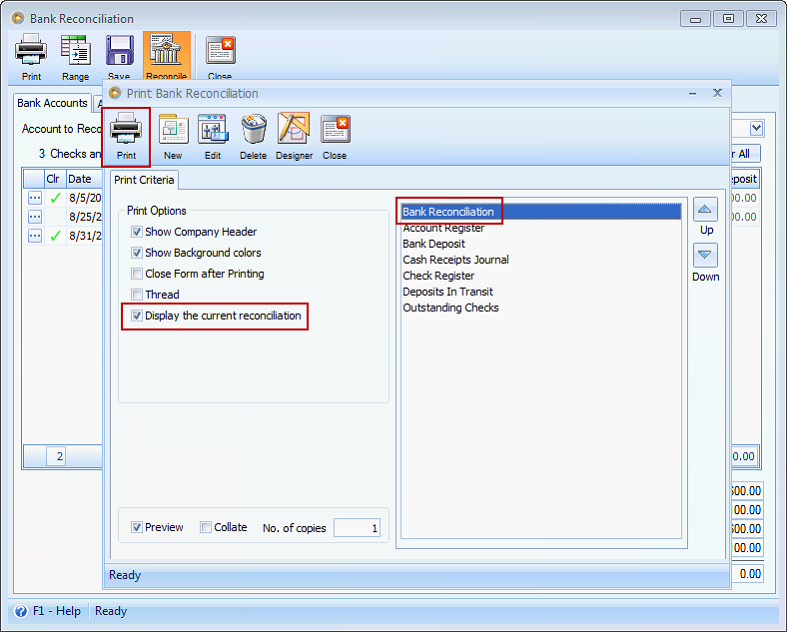Viewport: 788px width, 633px height.
Task: Click the Edit report icon
Action: [213, 135]
